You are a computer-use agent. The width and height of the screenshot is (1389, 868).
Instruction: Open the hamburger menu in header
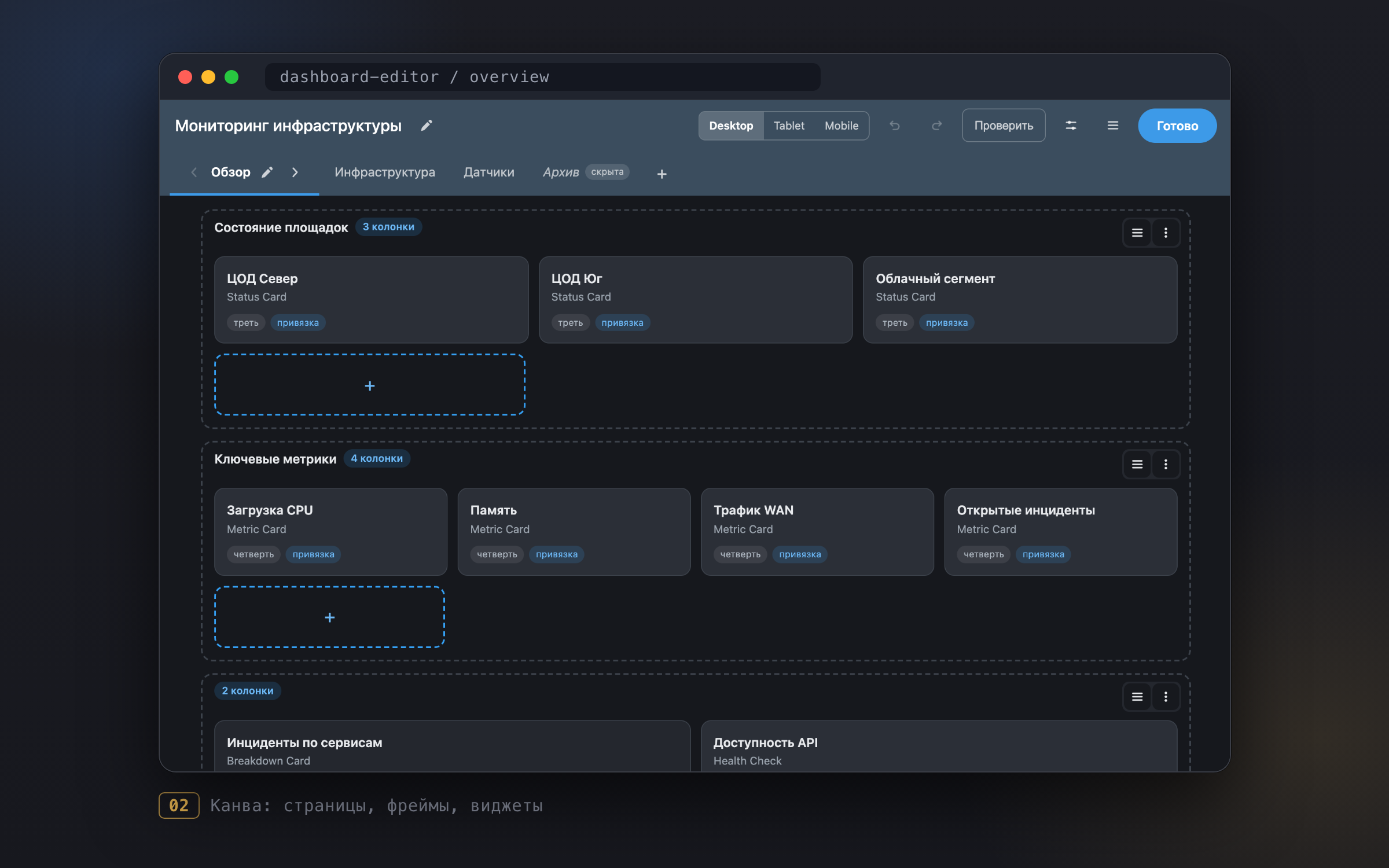click(1113, 126)
